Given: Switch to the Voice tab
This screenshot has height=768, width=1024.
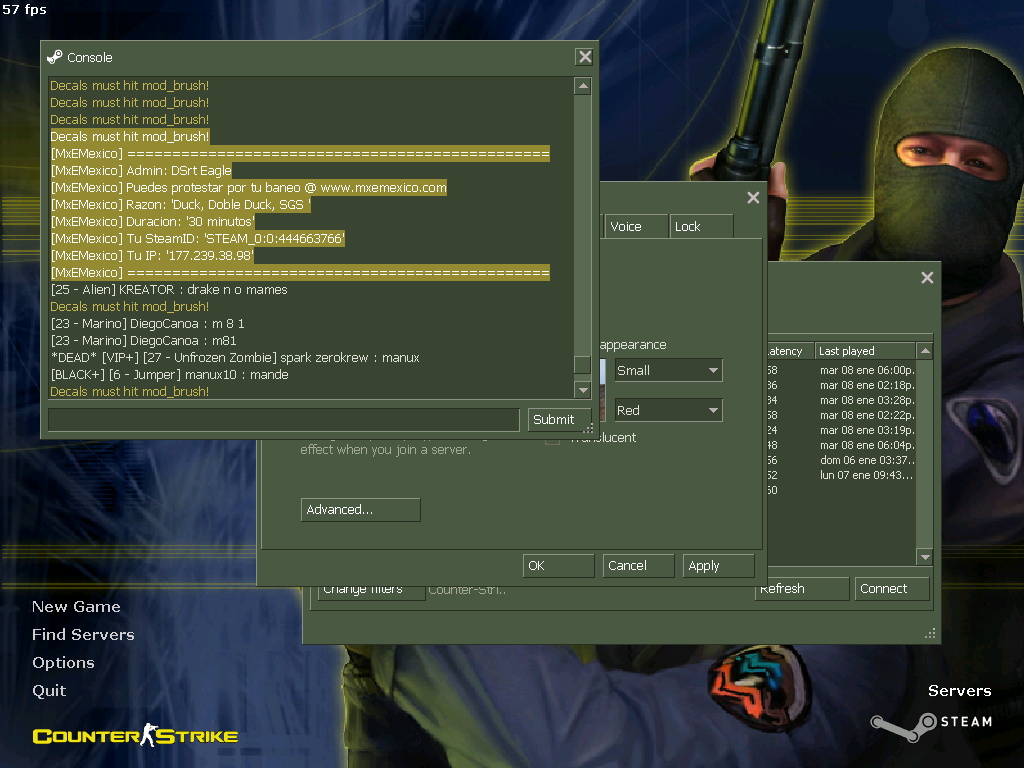Looking at the screenshot, I should 636,227.
